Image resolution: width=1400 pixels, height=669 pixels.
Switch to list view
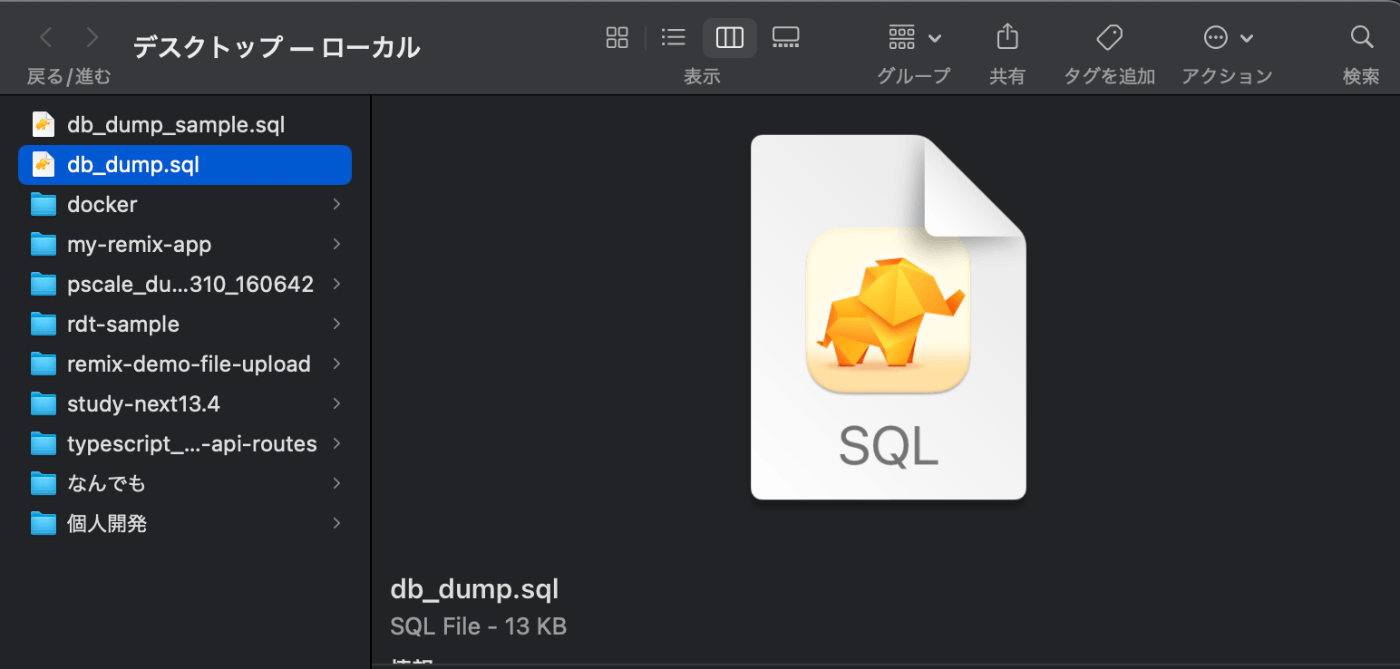click(x=673, y=38)
